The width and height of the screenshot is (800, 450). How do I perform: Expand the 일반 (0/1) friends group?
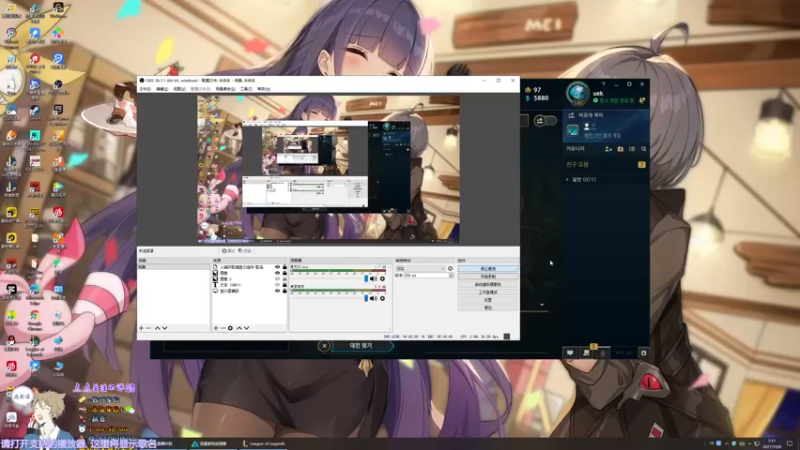tap(582, 180)
